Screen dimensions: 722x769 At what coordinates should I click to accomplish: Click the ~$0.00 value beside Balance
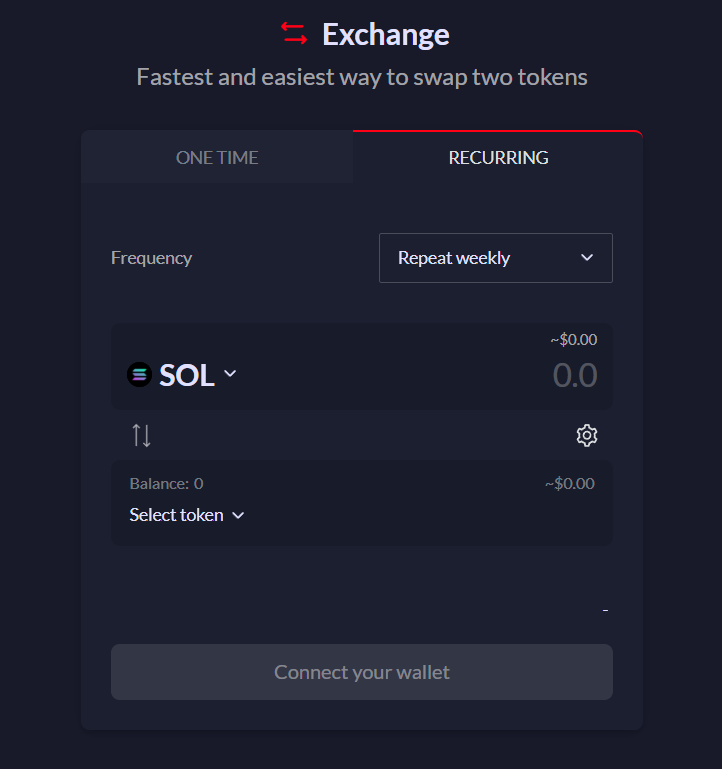[x=569, y=484]
